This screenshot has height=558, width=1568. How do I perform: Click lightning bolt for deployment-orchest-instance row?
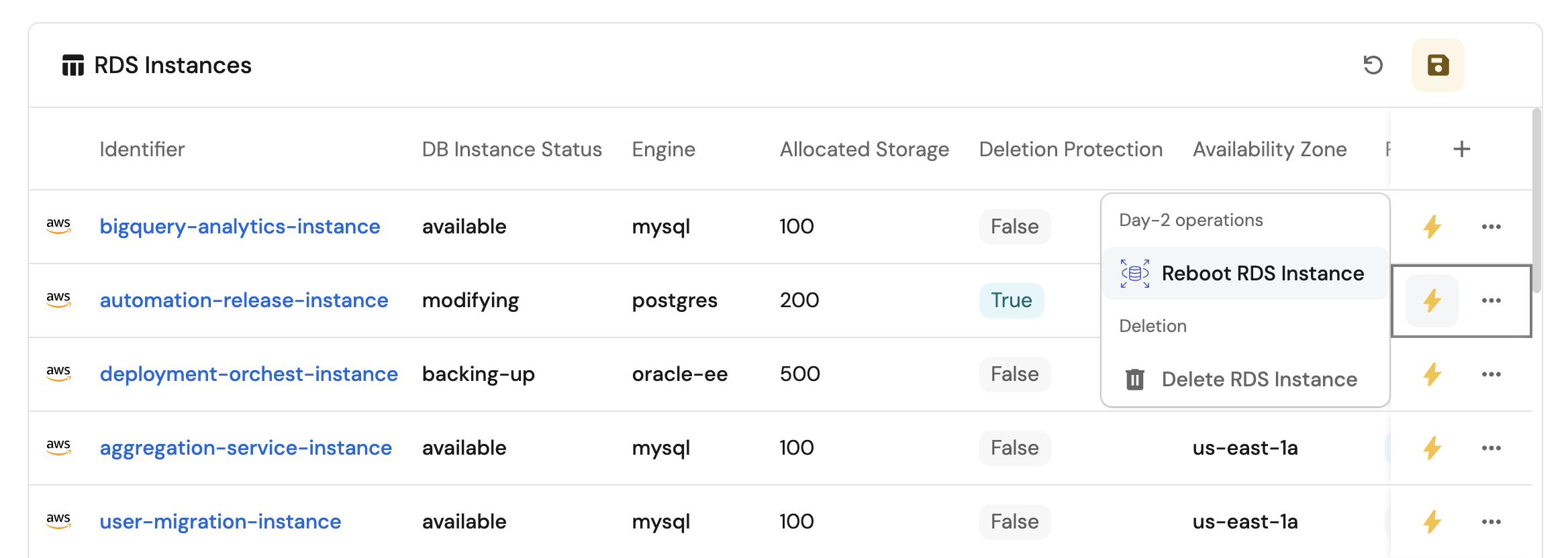pos(1432,374)
